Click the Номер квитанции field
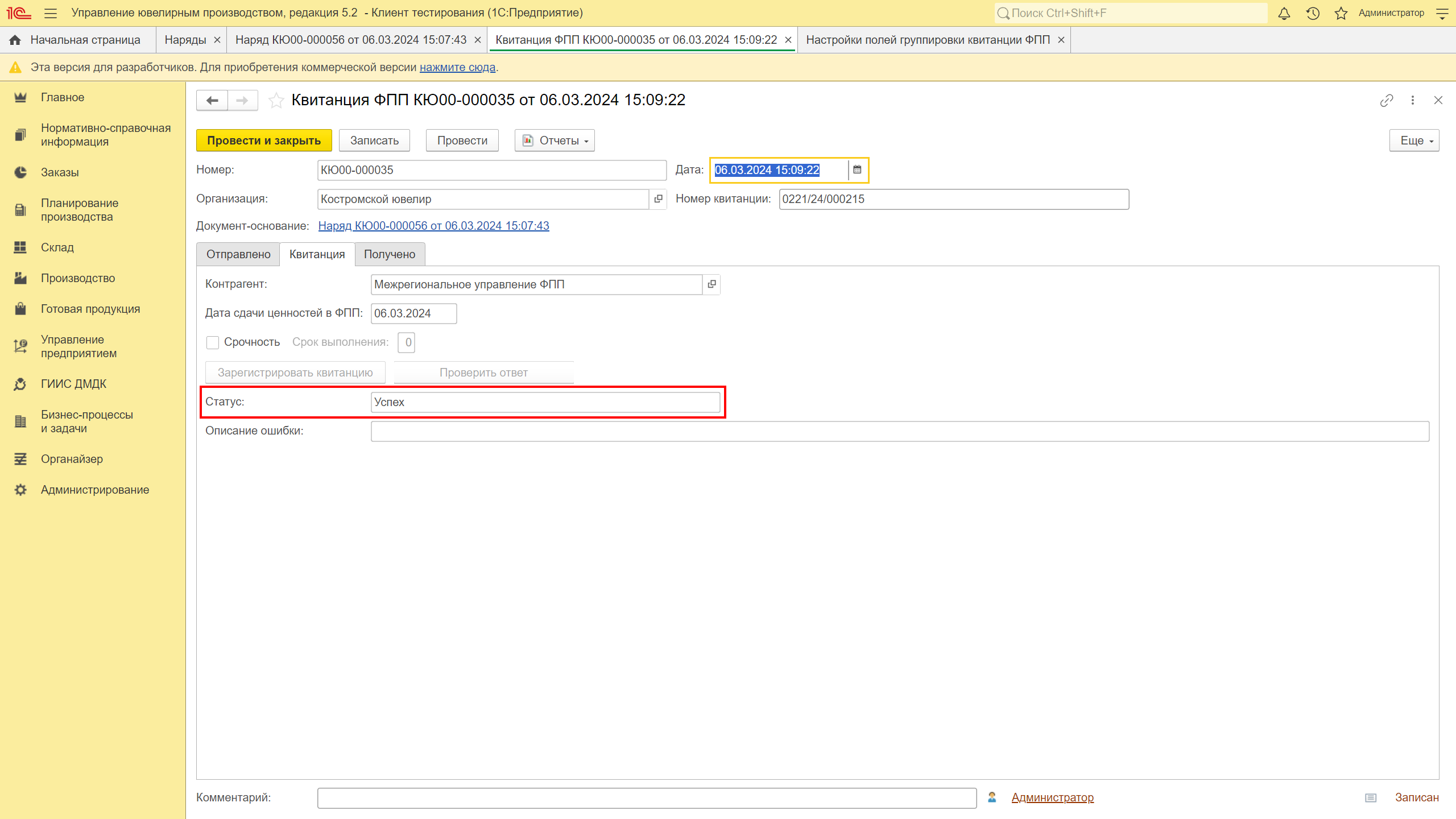Screen dimensions: 1456x819 954,199
